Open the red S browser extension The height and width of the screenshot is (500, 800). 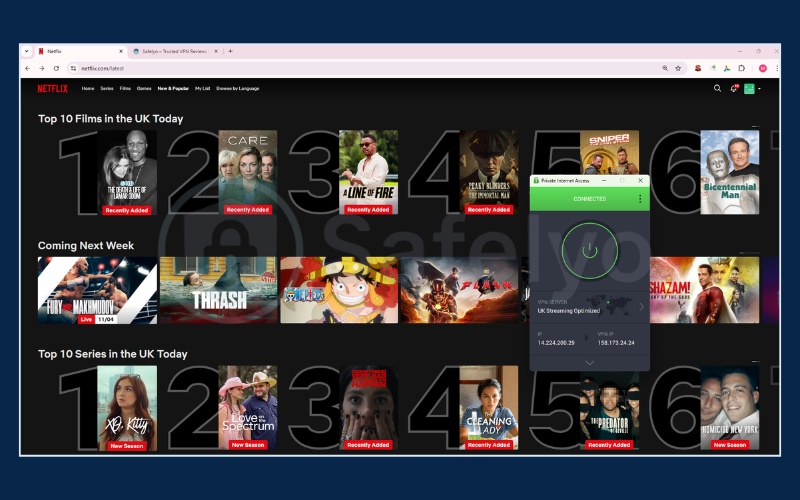click(x=697, y=68)
